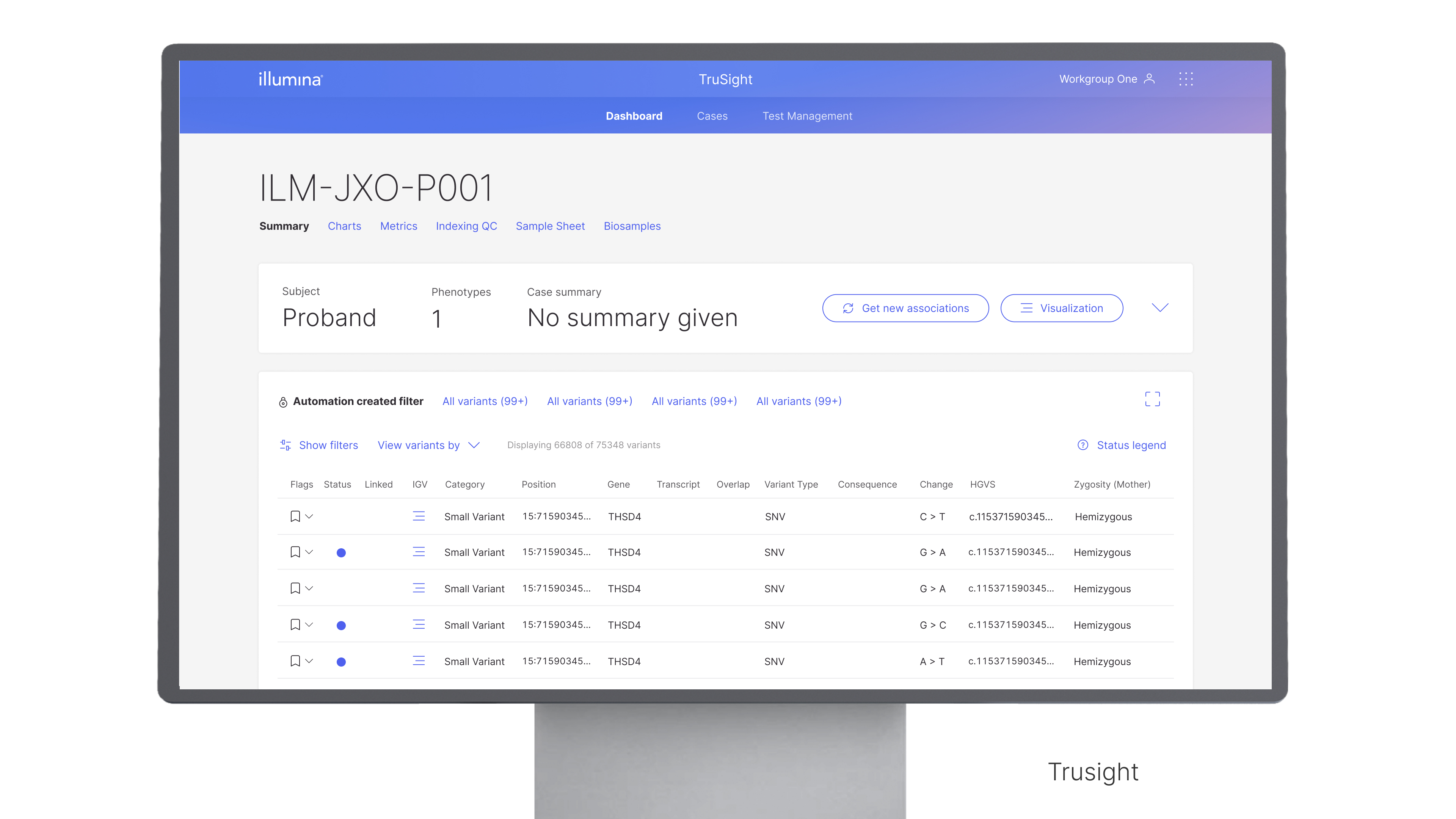Click the Change column header
1456x819 pixels.
pos(936,485)
